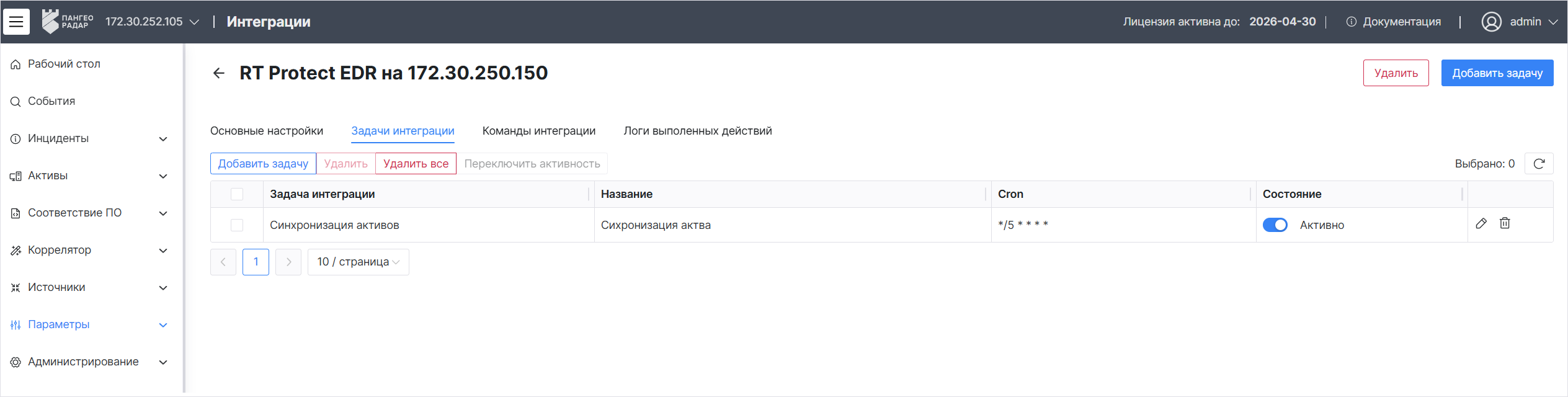Open the Логи выполненных действий tab
Viewport: 1568px width, 397px height.
pos(697,131)
